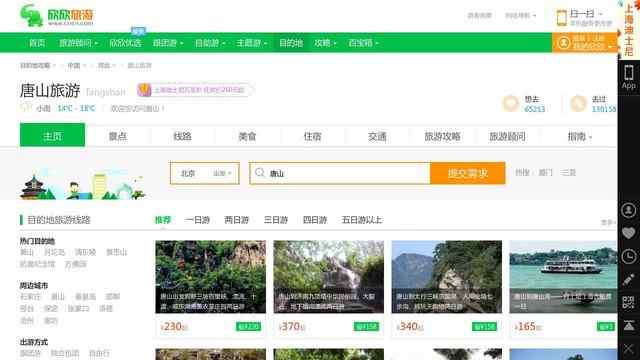
Task: Switch to the 景点 tab
Action: pyautogui.click(x=118, y=136)
